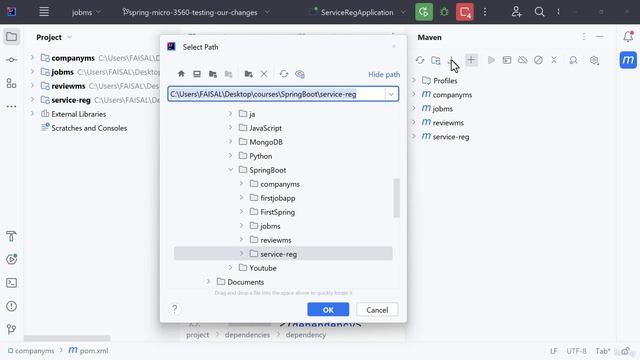The width and height of the screenshot is (640, 360).
Task: Open notifications bell icon
Action: click(628, 36)
